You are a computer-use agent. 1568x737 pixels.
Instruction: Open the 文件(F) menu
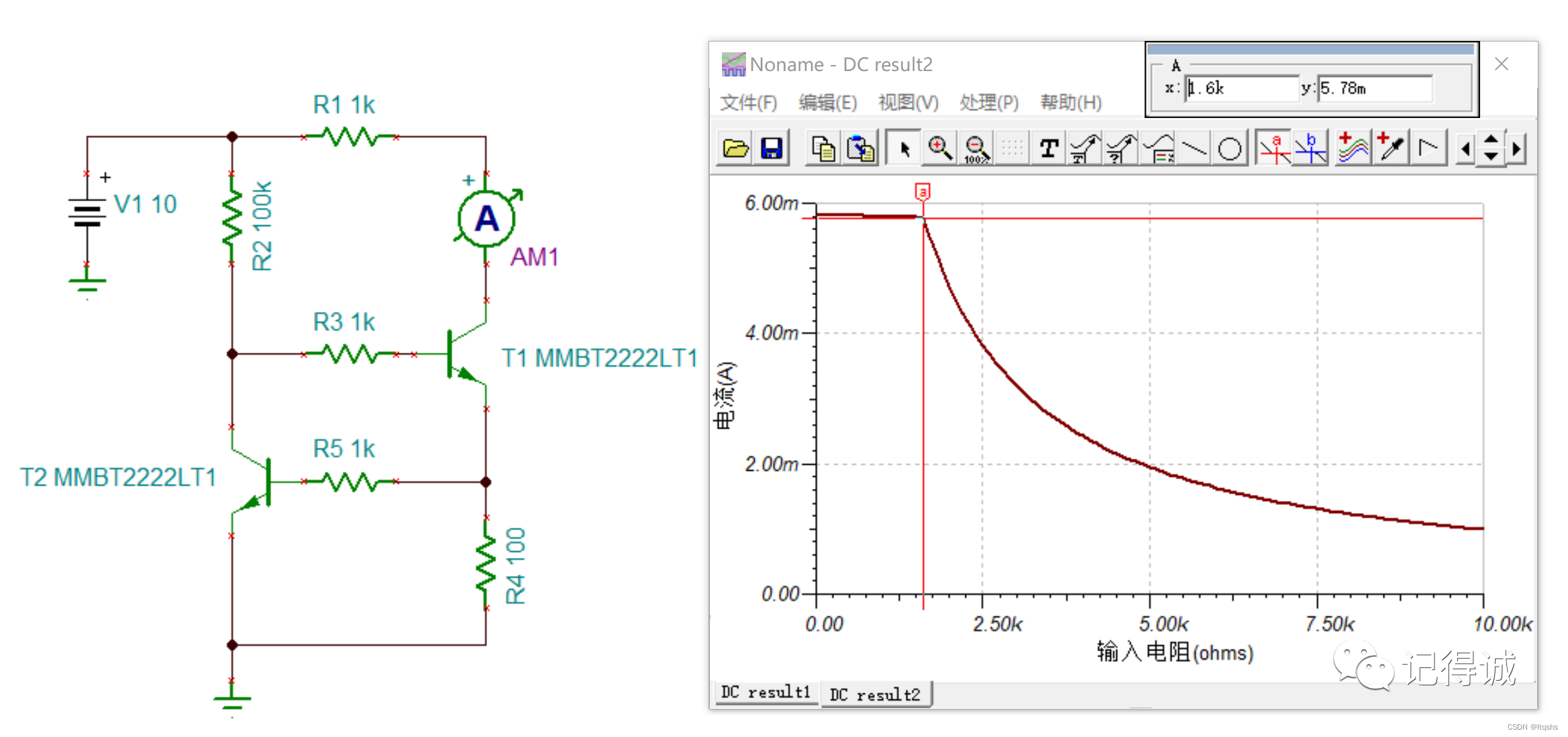click(748, 103)
